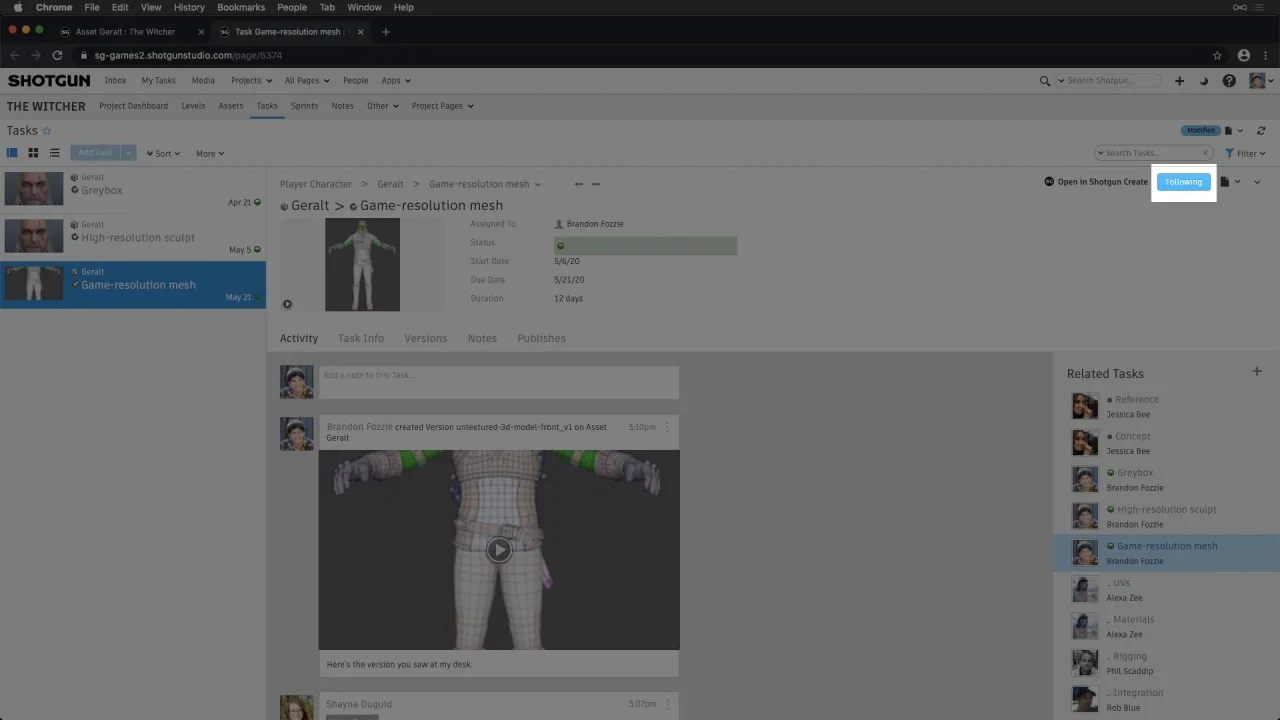The image size is (1280, 720).
Task: Select the master-detail layout view icon
Action: point(12,153)
